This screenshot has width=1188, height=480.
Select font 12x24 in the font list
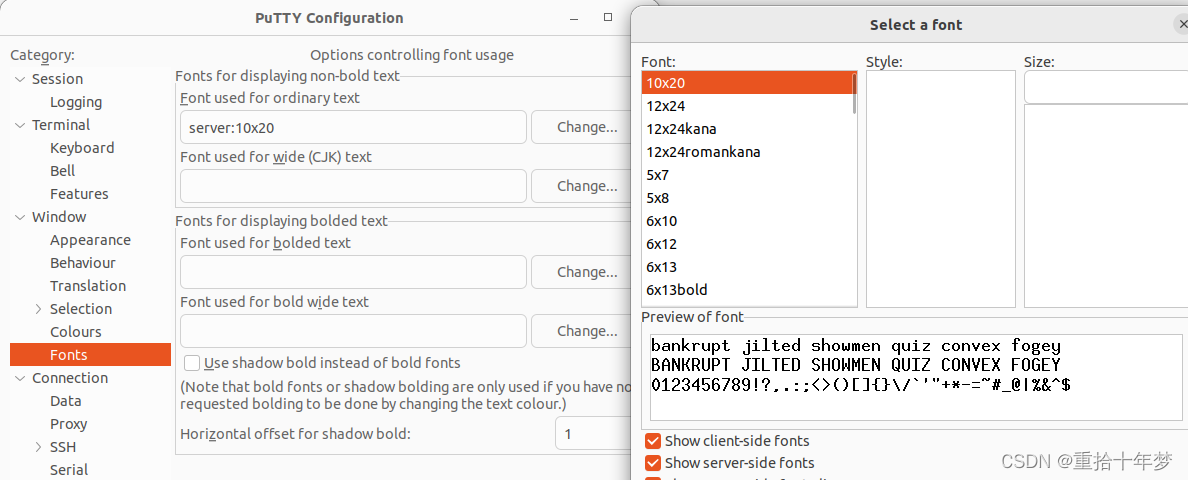pos(747,106)
